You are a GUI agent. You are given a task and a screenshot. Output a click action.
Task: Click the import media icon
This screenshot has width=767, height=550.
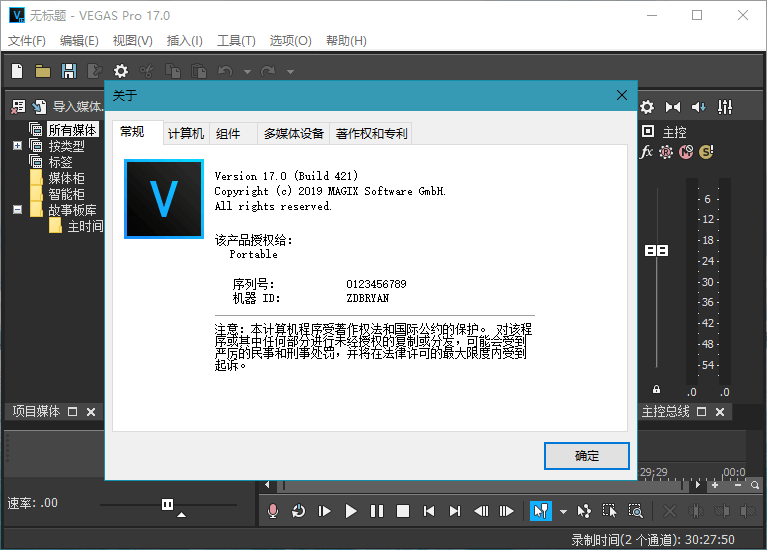click(40, 107)
